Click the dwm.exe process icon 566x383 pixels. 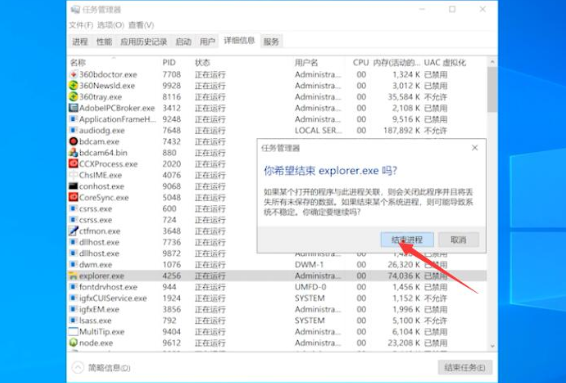coord(73,265)
